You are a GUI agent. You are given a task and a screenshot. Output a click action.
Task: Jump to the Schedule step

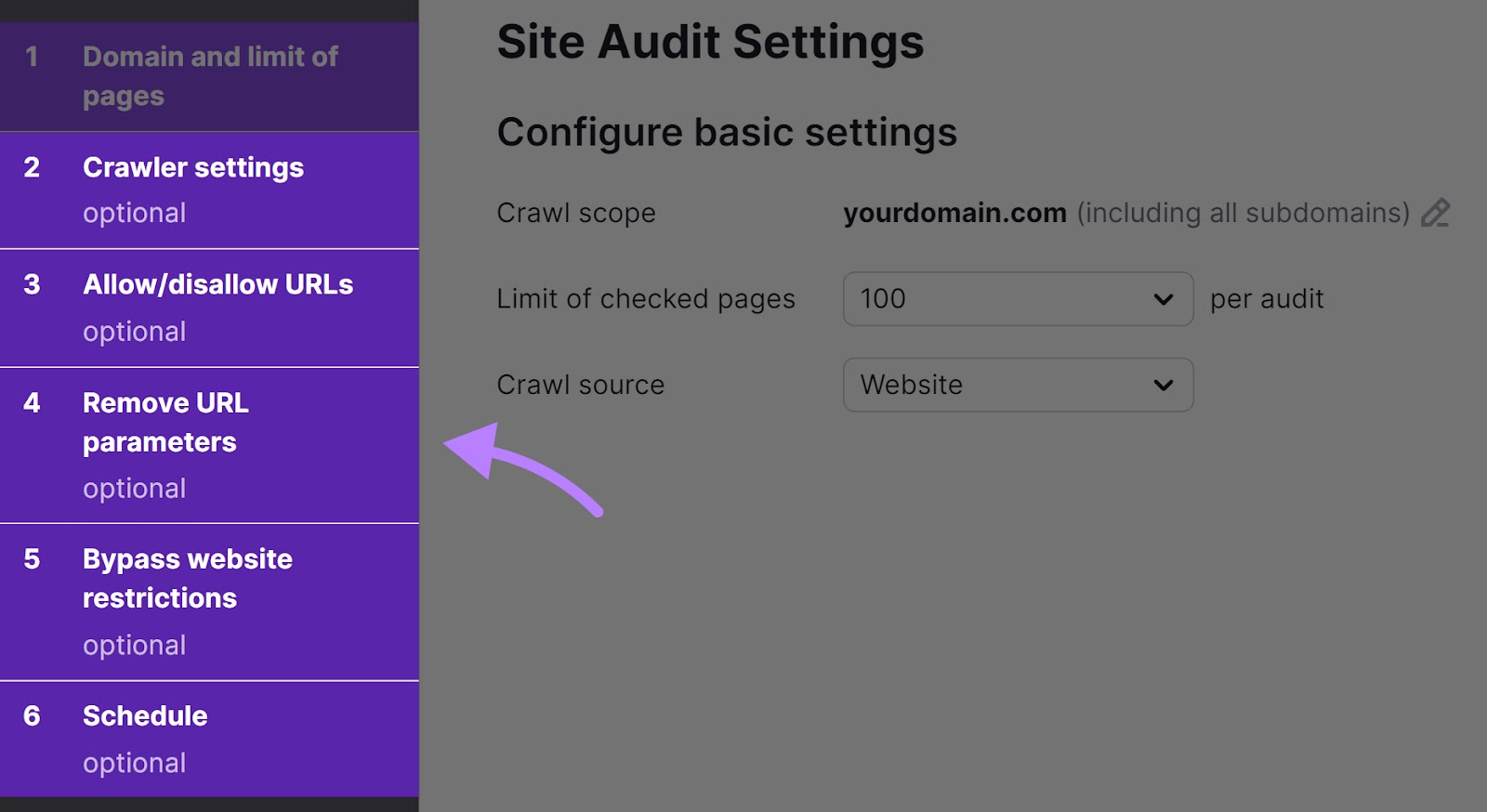tap(209, 739)
